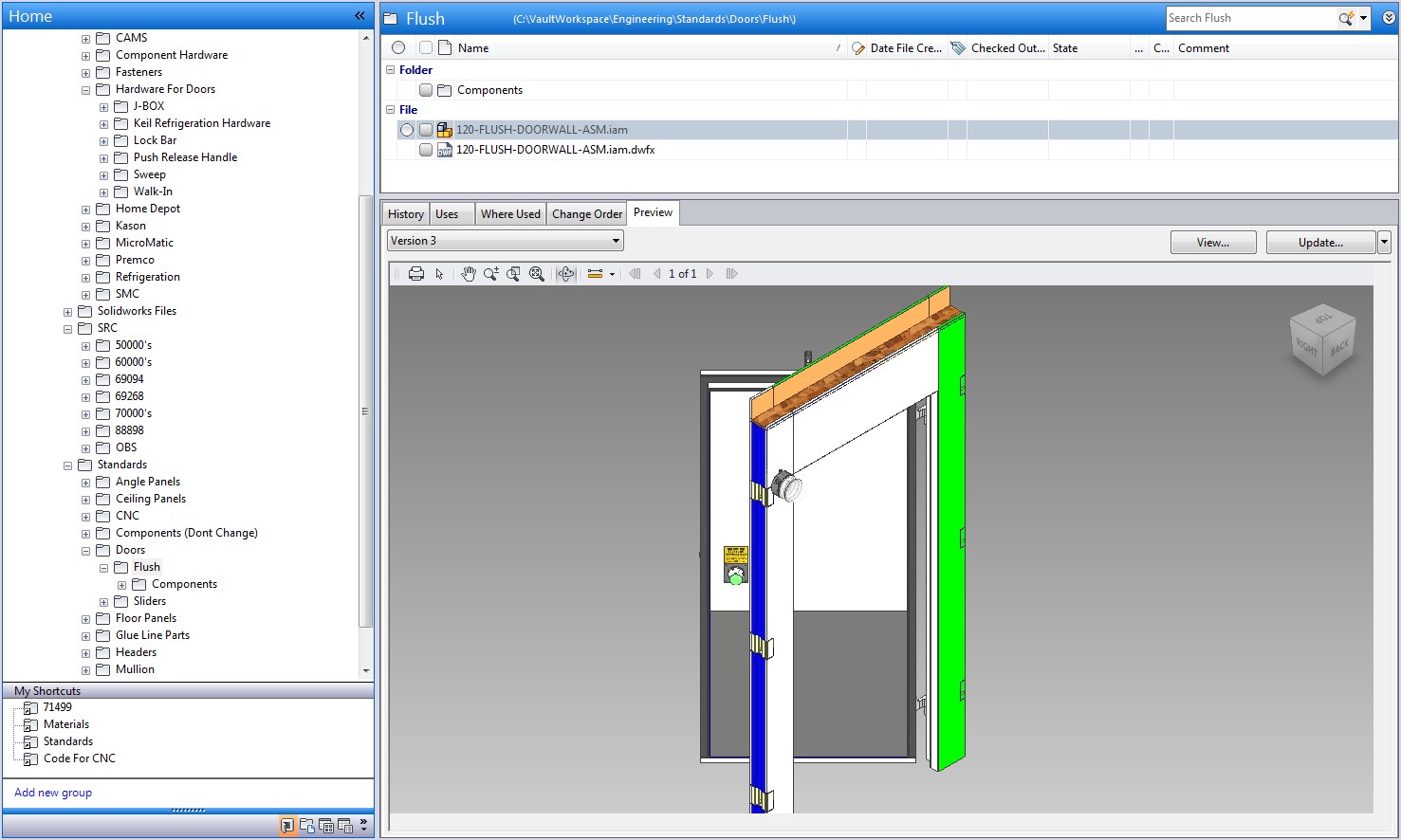Open the Code For CNC shortcut
Viewport: 1401px width, 840px height.
78,758
